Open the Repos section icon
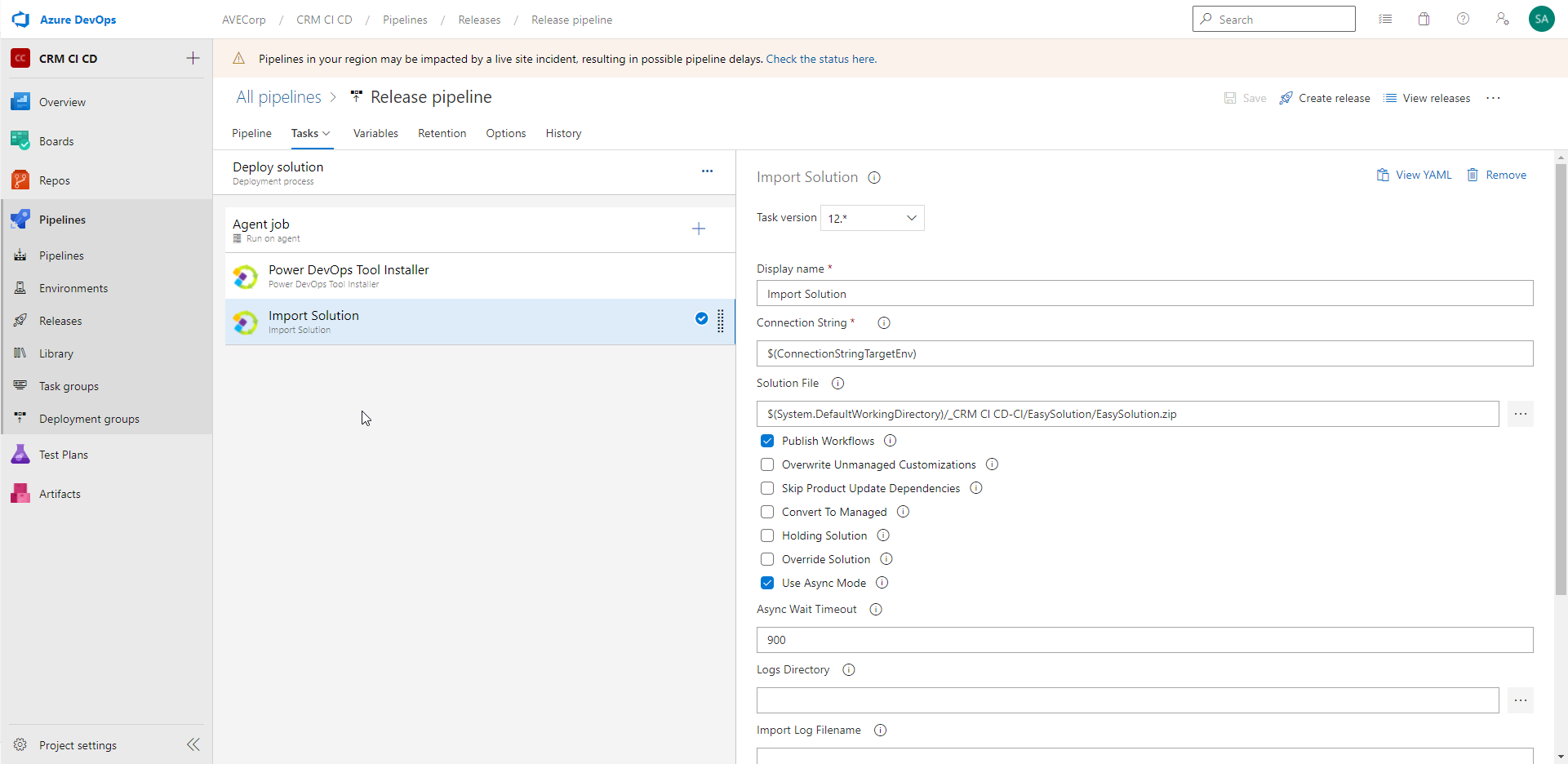Viewport: 1568px width, 764px height. pyautogui.click(x=20, y=180)
